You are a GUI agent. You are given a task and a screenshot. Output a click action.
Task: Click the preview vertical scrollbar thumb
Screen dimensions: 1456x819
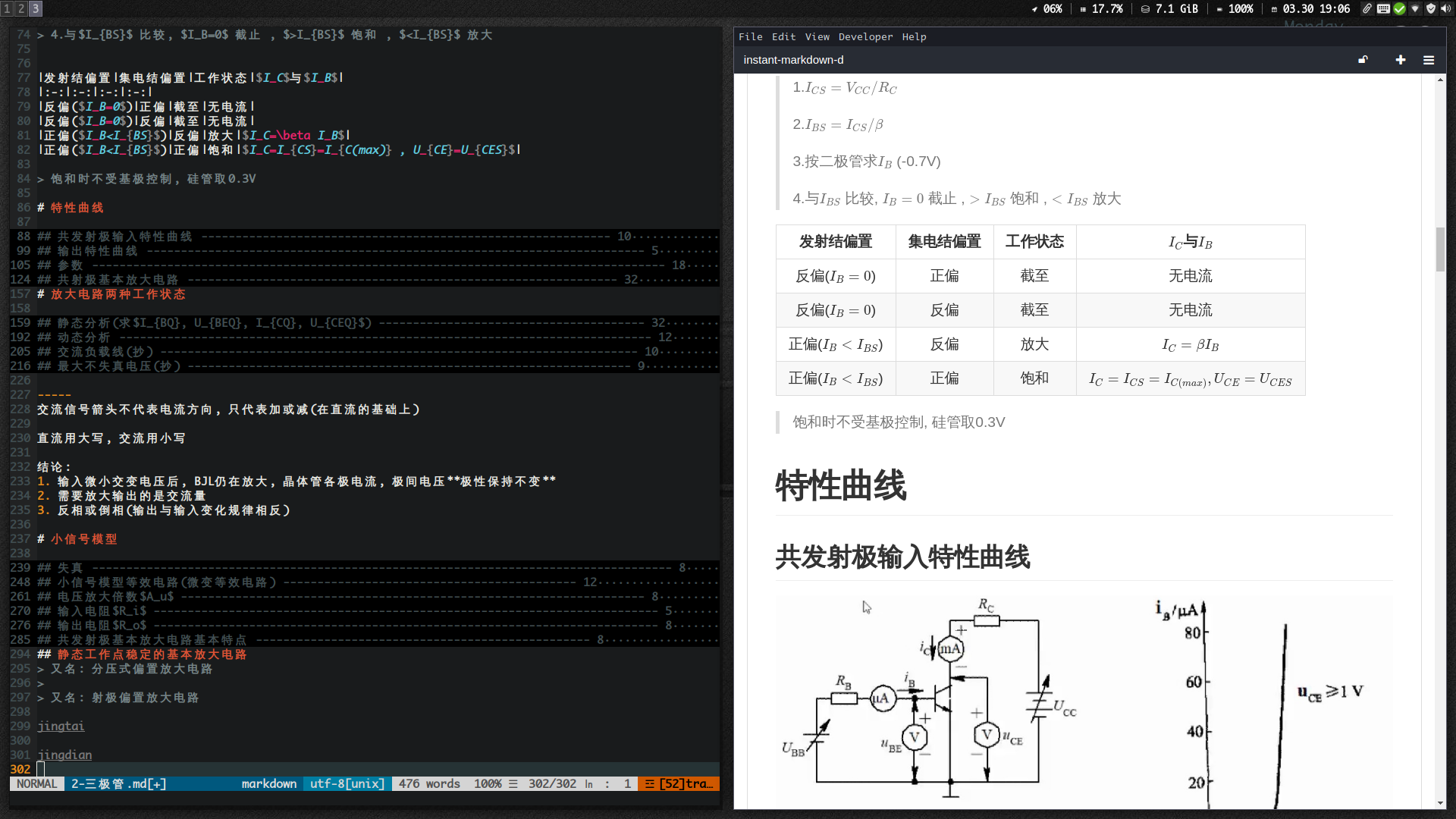click(1440, 249)
